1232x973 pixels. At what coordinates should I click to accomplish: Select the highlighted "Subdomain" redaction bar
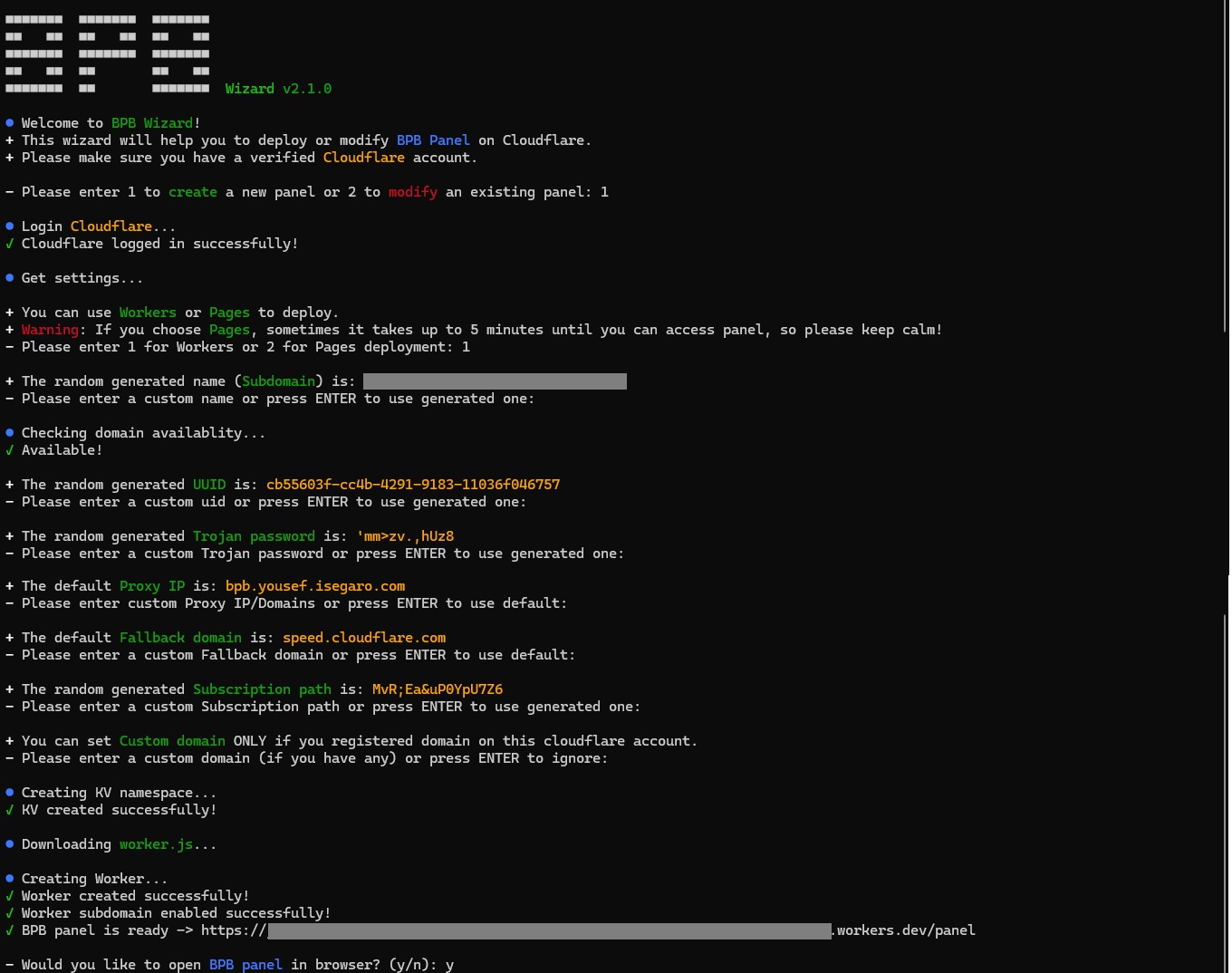495,381
